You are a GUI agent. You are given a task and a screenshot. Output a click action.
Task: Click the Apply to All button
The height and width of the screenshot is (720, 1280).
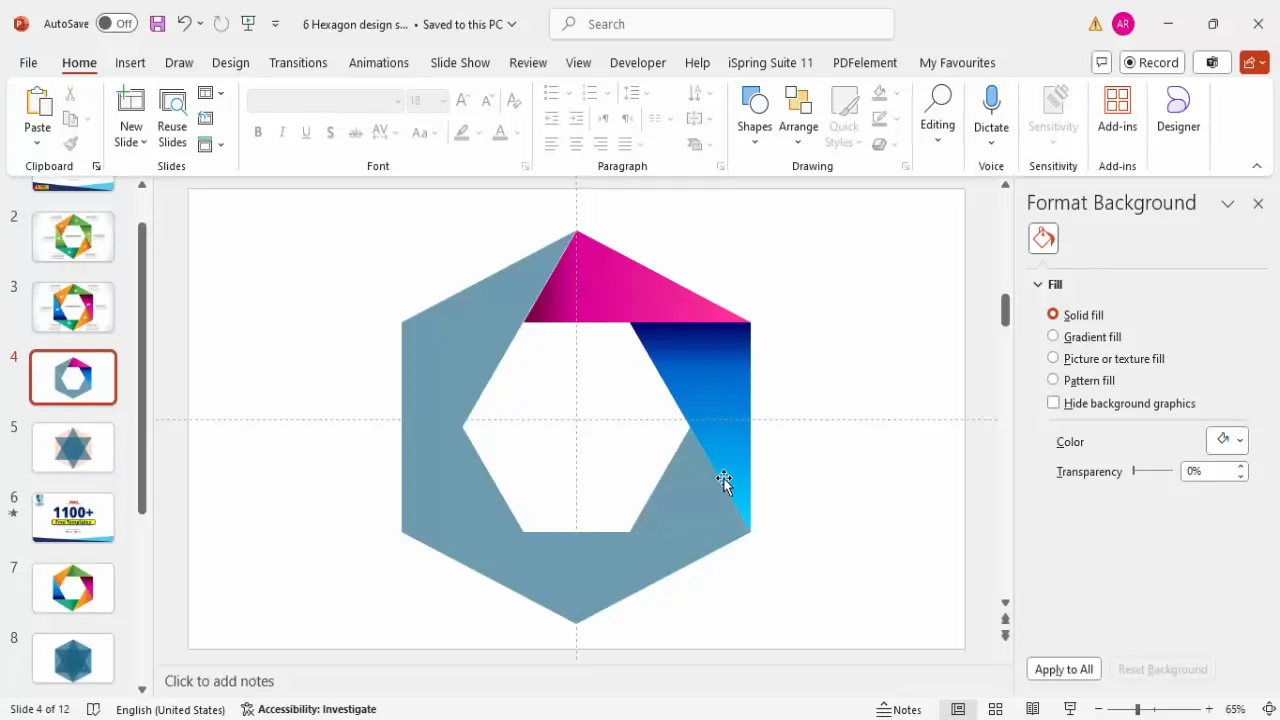tap(1064, 669)
